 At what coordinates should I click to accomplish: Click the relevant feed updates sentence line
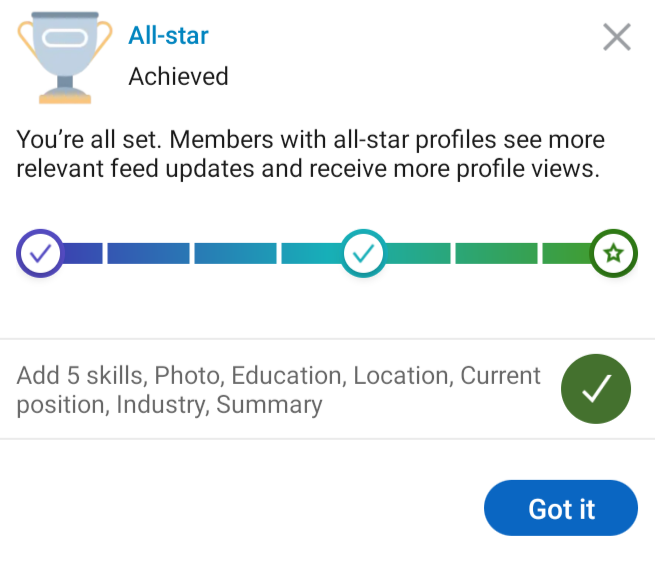pos(308,169)
